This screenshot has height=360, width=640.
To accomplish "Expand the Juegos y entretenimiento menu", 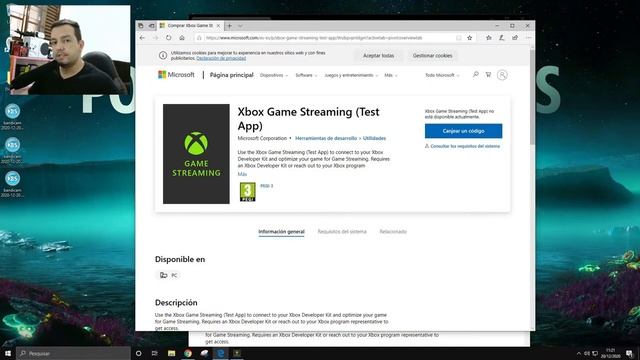I will coord(351,75).
